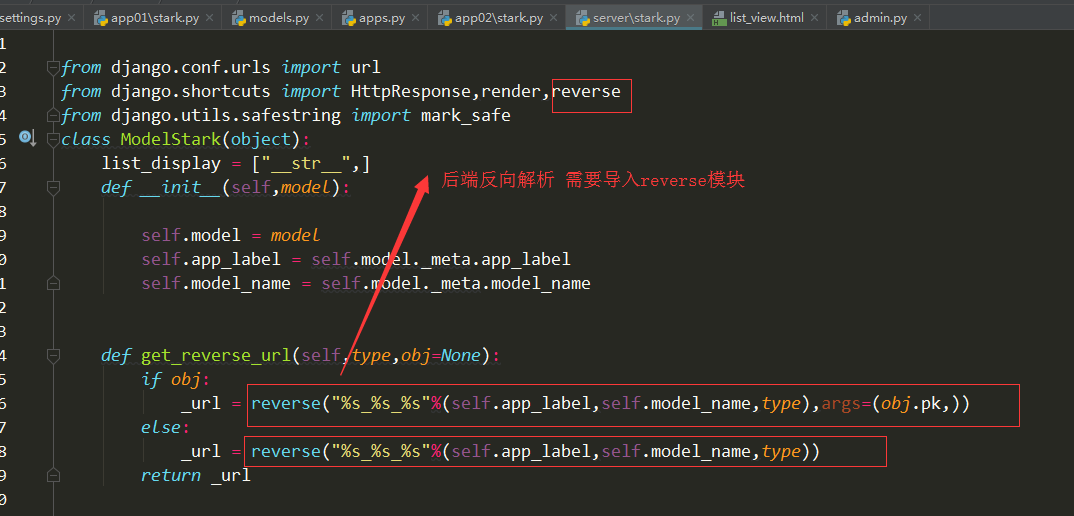The width and height of the screenshot is (1074, 516).
Task: Select the app02\stark.py tab
Action: click(x=500, y=18)
